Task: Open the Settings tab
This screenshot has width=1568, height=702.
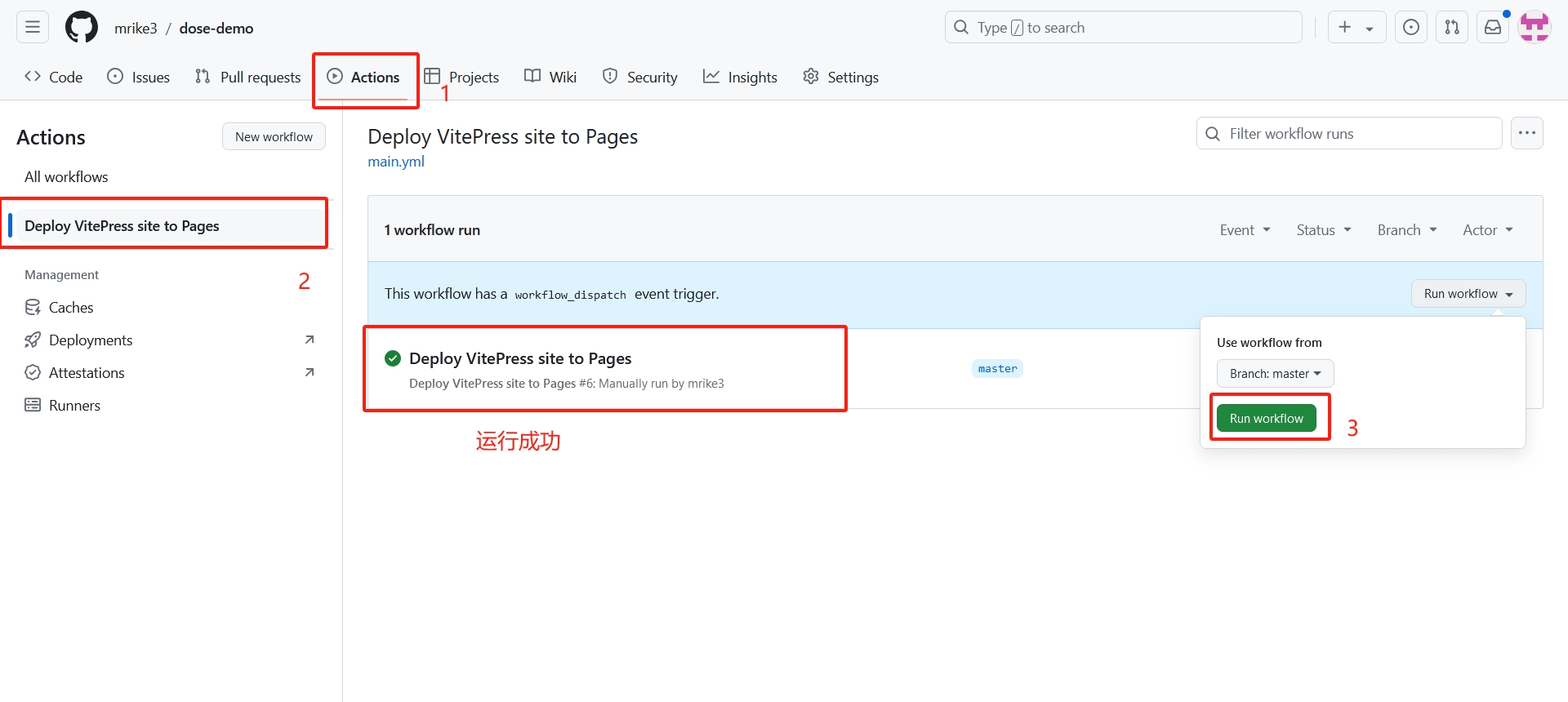Action: (x=840, y=77)
